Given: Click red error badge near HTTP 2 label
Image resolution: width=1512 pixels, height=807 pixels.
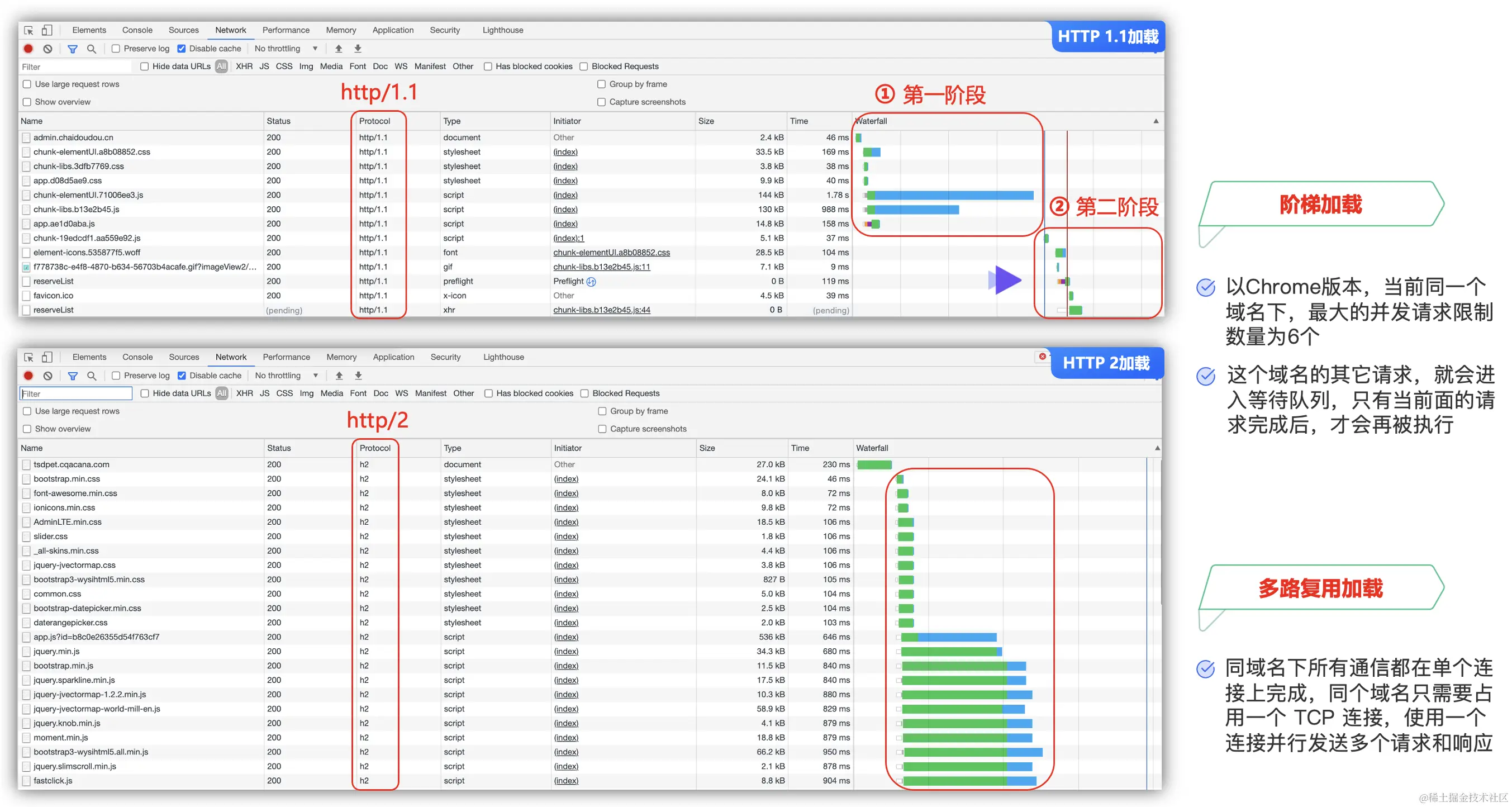Looking at the screenshot, I should click(1043, 356).
